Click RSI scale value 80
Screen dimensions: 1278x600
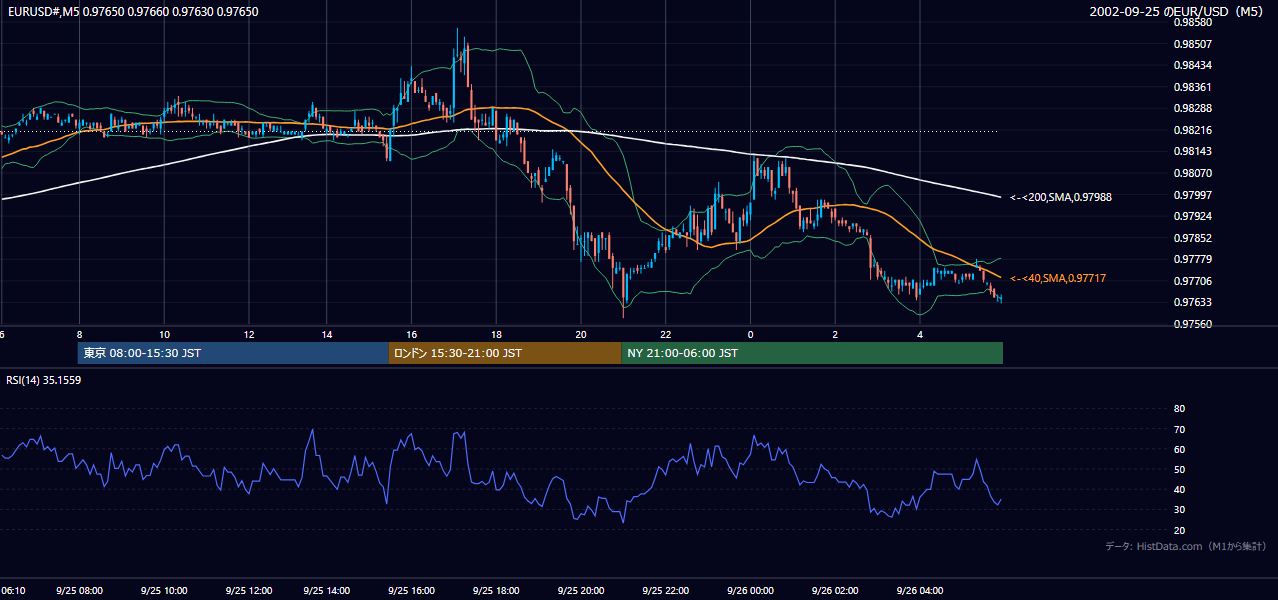coord(1179,409)
